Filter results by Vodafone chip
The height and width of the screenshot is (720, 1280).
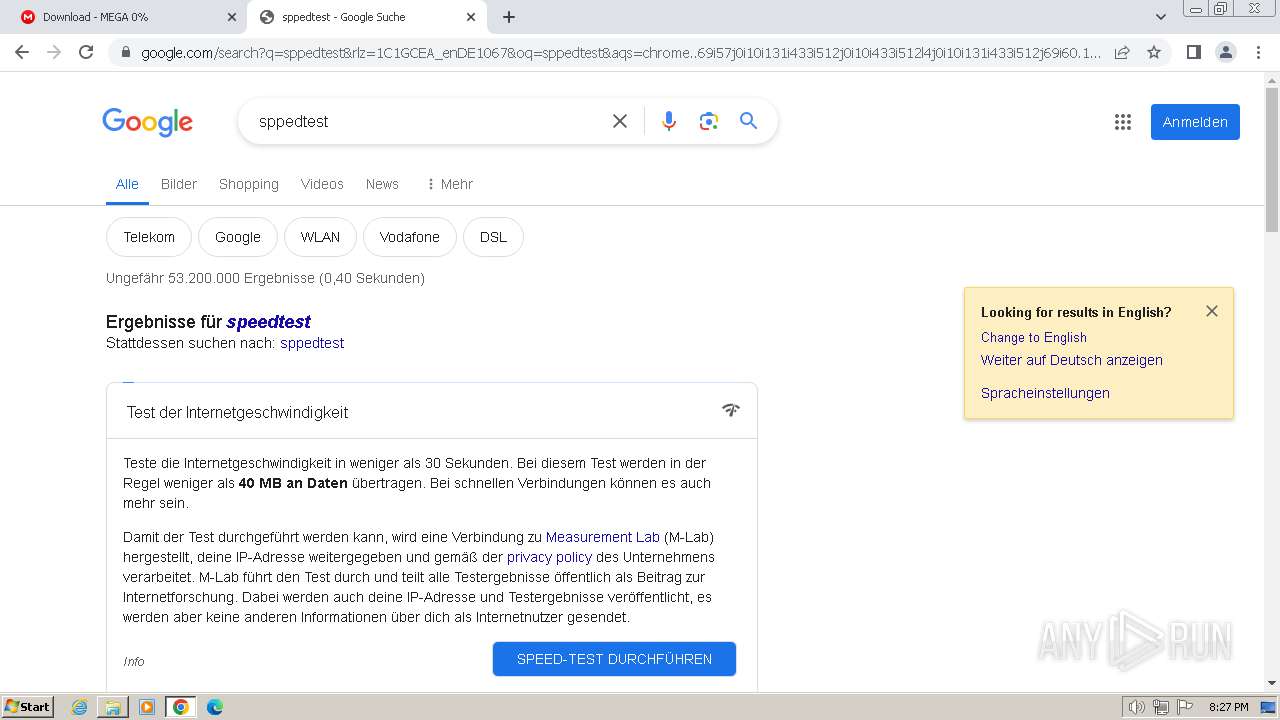[410, 237]
